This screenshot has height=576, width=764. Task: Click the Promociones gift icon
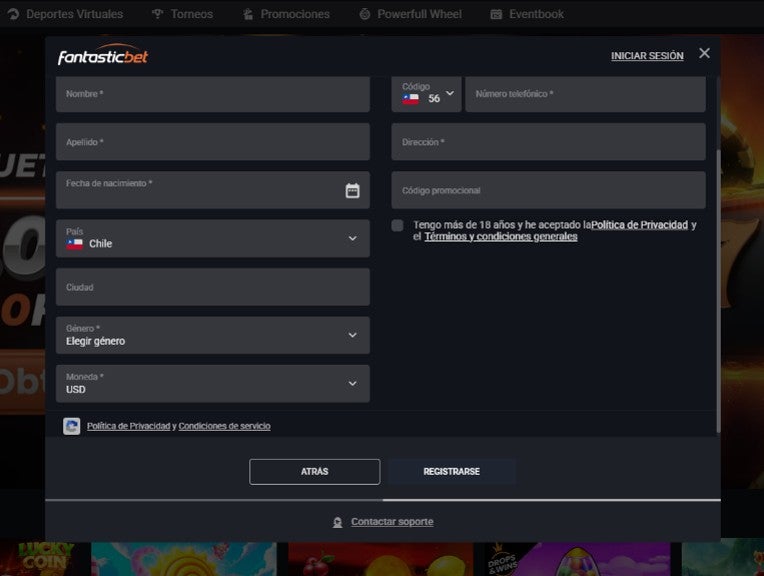coord(248,14)
